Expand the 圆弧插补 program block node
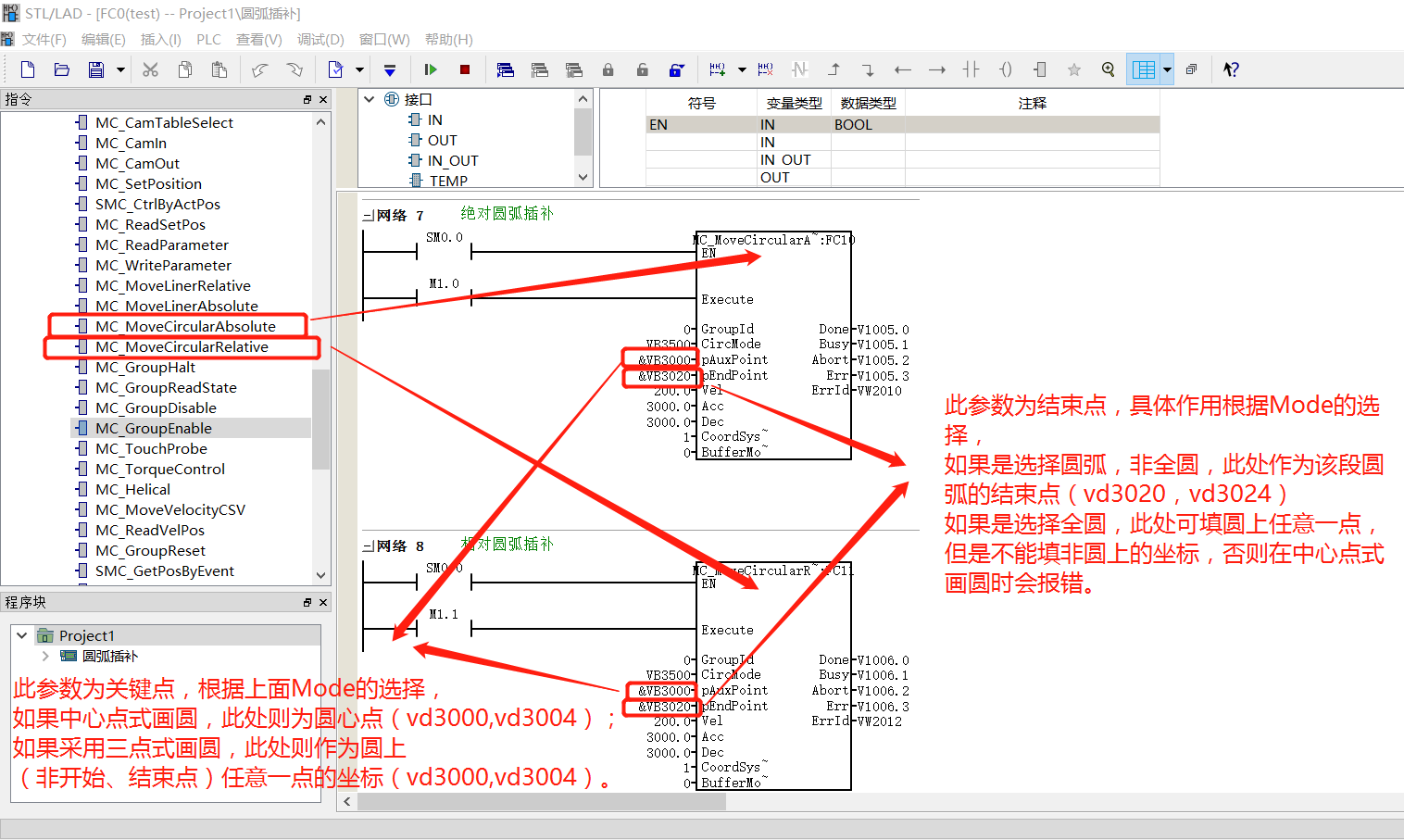This screenshot has height=840, width=1404. [45, 656]
